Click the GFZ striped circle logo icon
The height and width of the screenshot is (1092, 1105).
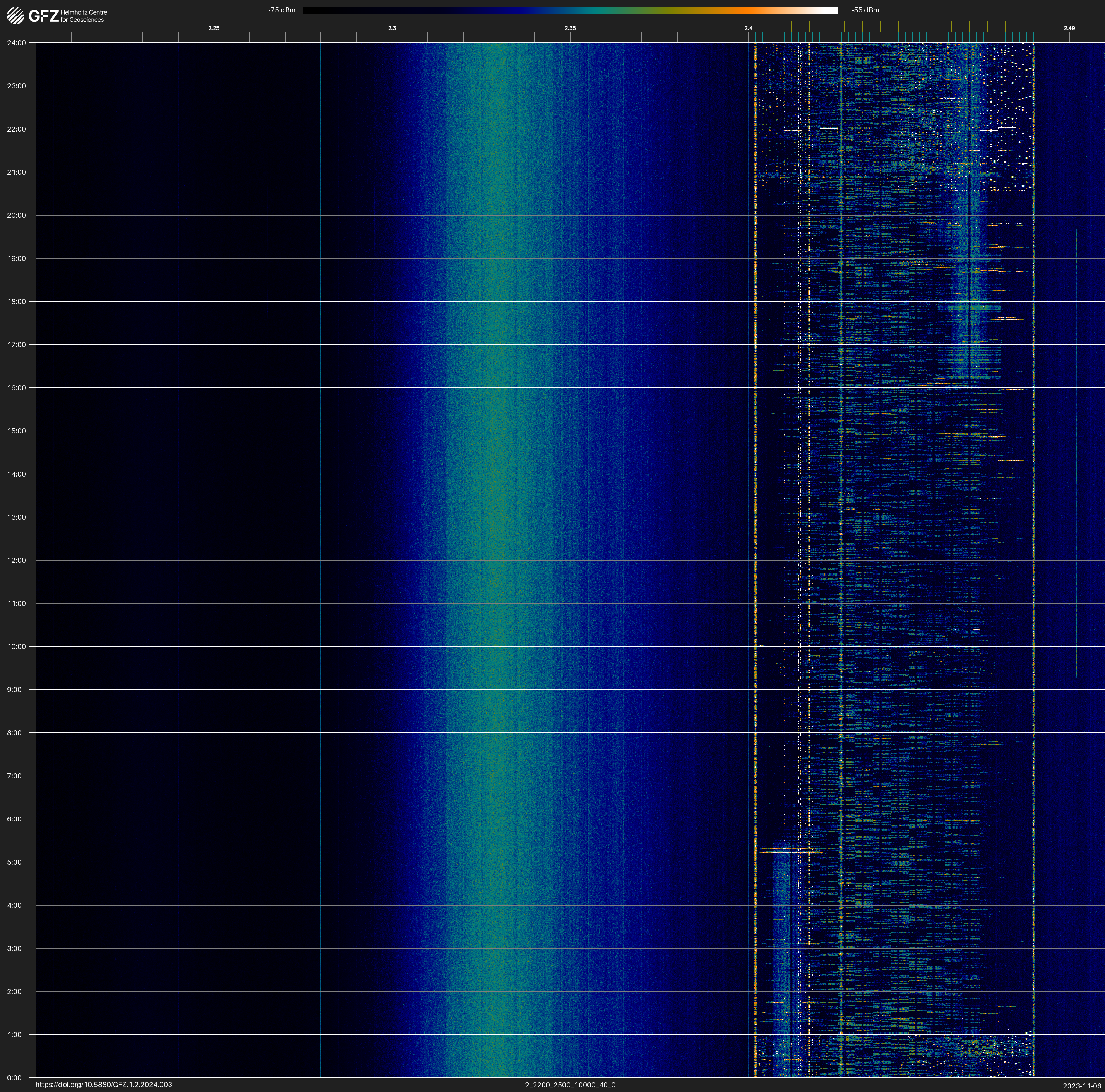pos(15,16)
